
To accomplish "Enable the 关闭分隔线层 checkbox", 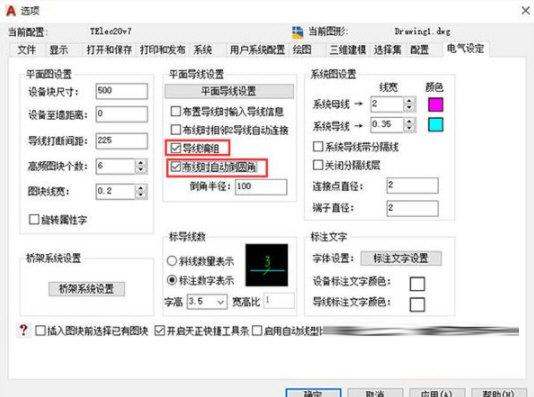I will pyautogui.click(x=318, y=165).
